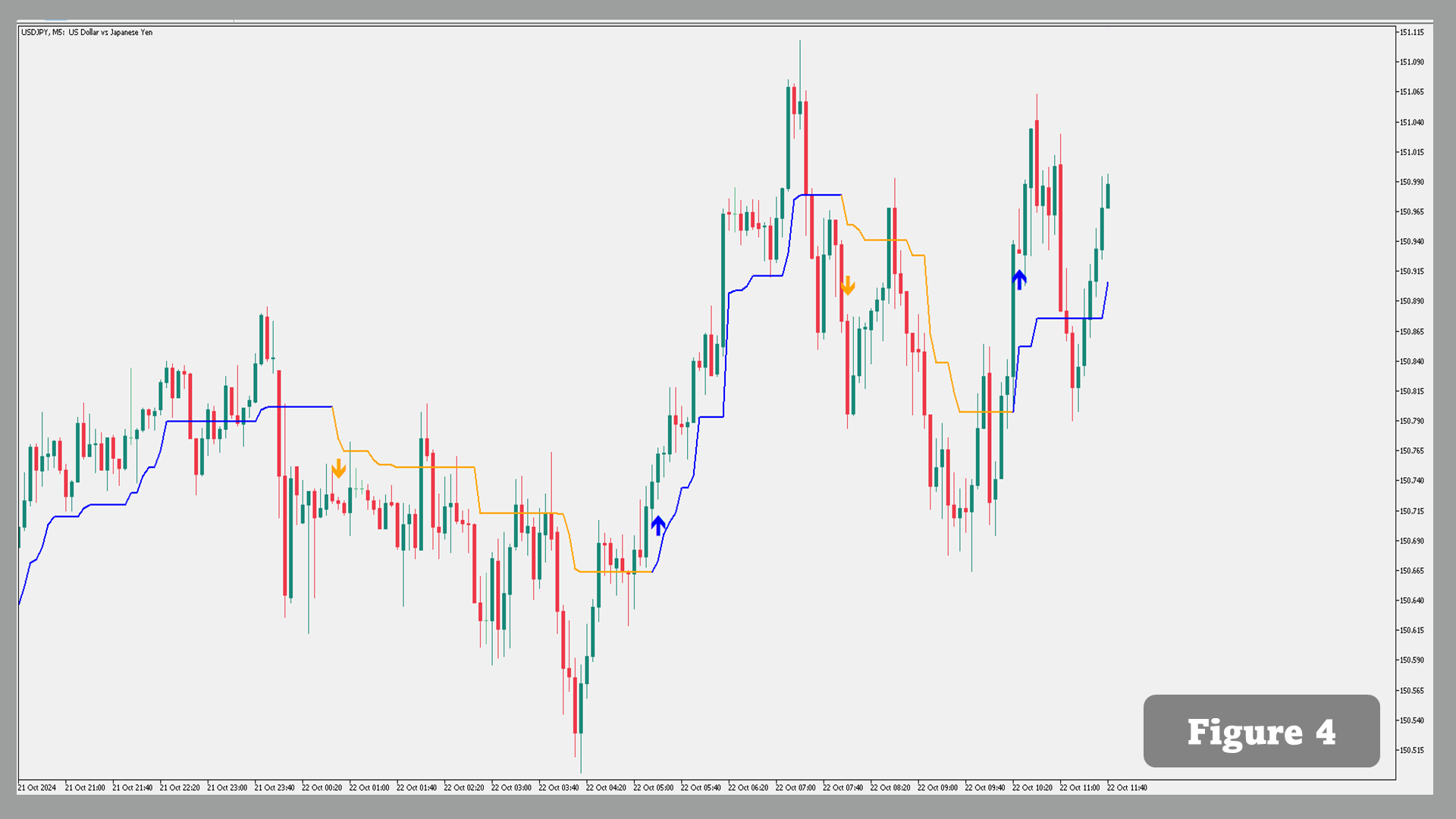Click the 150.790 price scale value
This screenshot has height=819, width=1456.
(1411, 421)
